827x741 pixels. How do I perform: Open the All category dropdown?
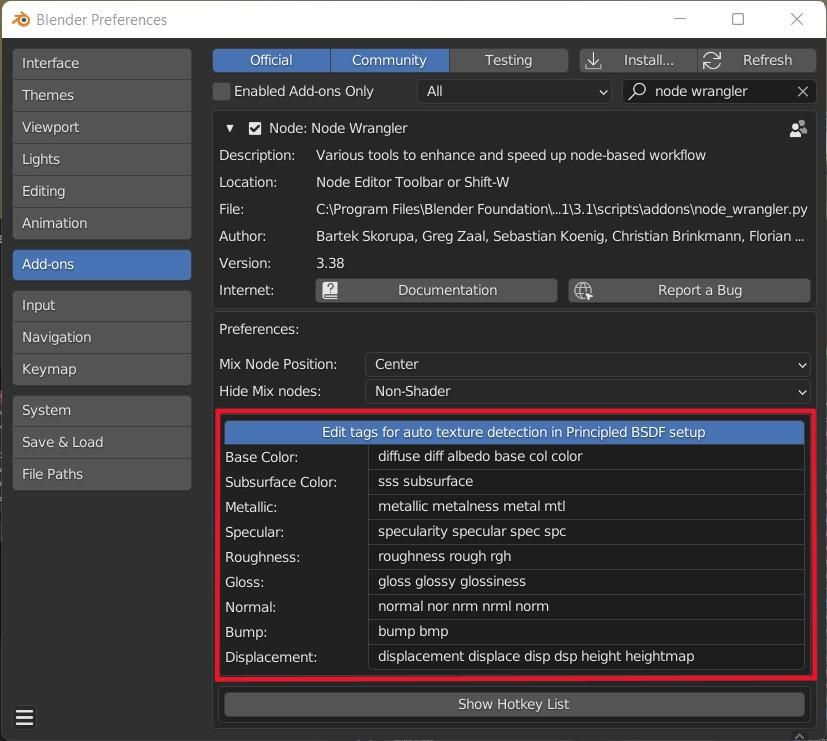pos(514,91)
